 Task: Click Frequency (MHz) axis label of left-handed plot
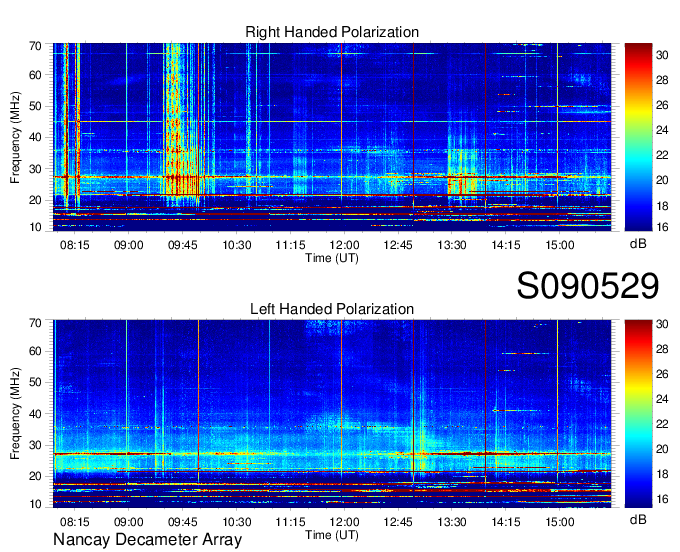[x=15, y=414]
